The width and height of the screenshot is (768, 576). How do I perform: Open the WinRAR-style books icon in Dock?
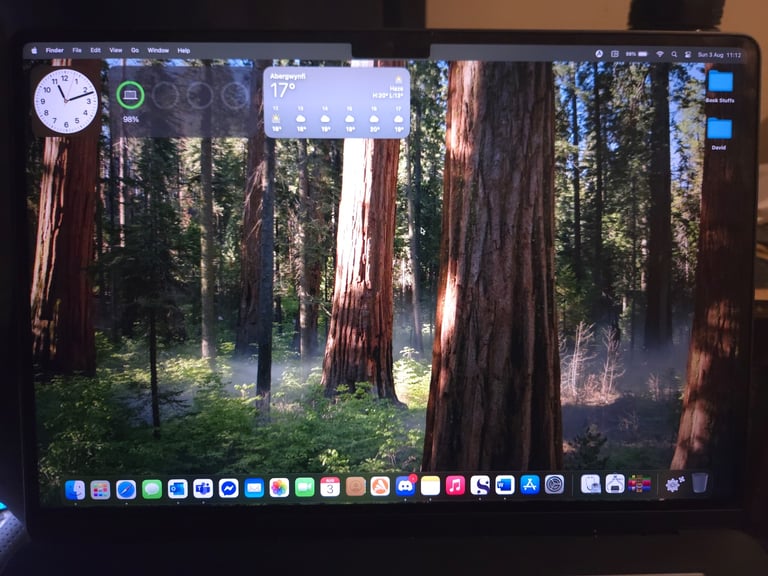[x=640, y=484]
